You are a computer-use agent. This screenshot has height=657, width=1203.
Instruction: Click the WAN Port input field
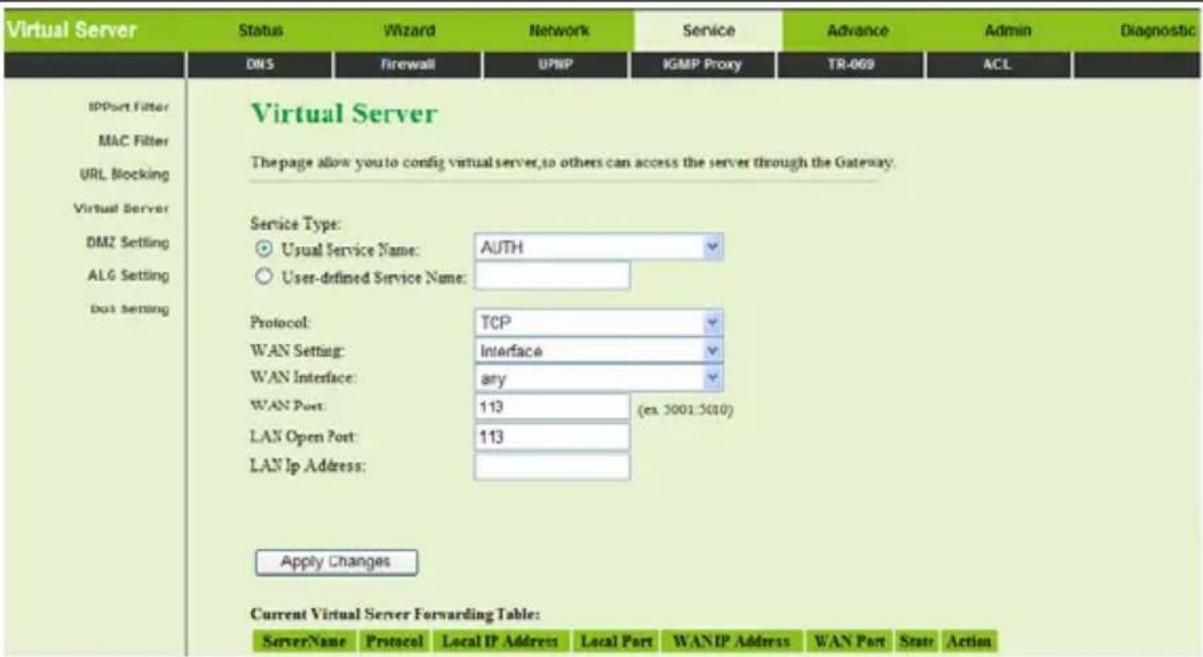pos(552,408)
